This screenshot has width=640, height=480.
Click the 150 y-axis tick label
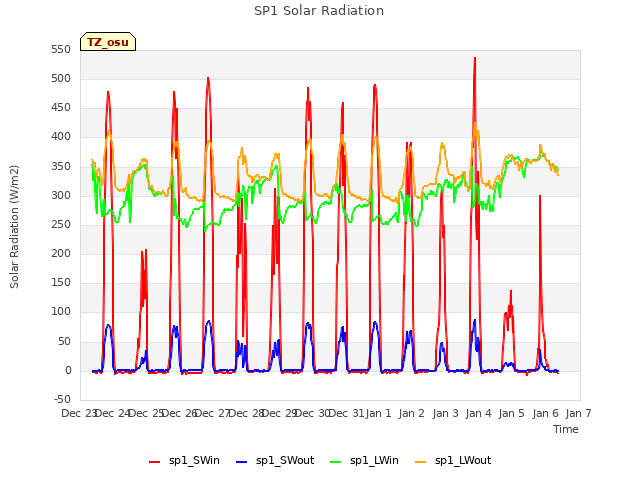pyautogui.click(x=61, y=282)
